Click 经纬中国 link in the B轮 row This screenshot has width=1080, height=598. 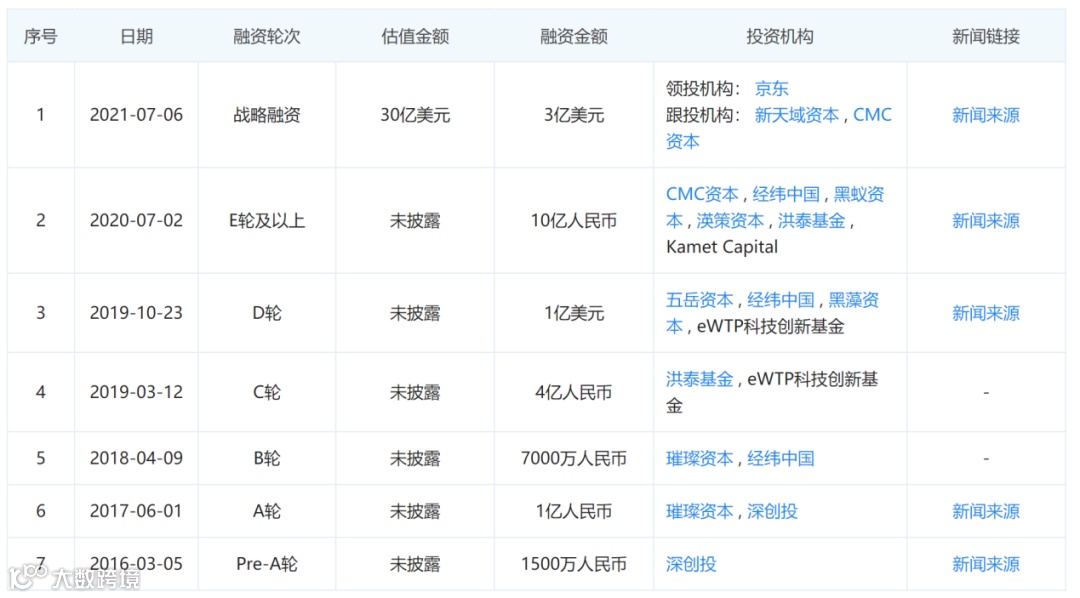(x=781, y=458)
